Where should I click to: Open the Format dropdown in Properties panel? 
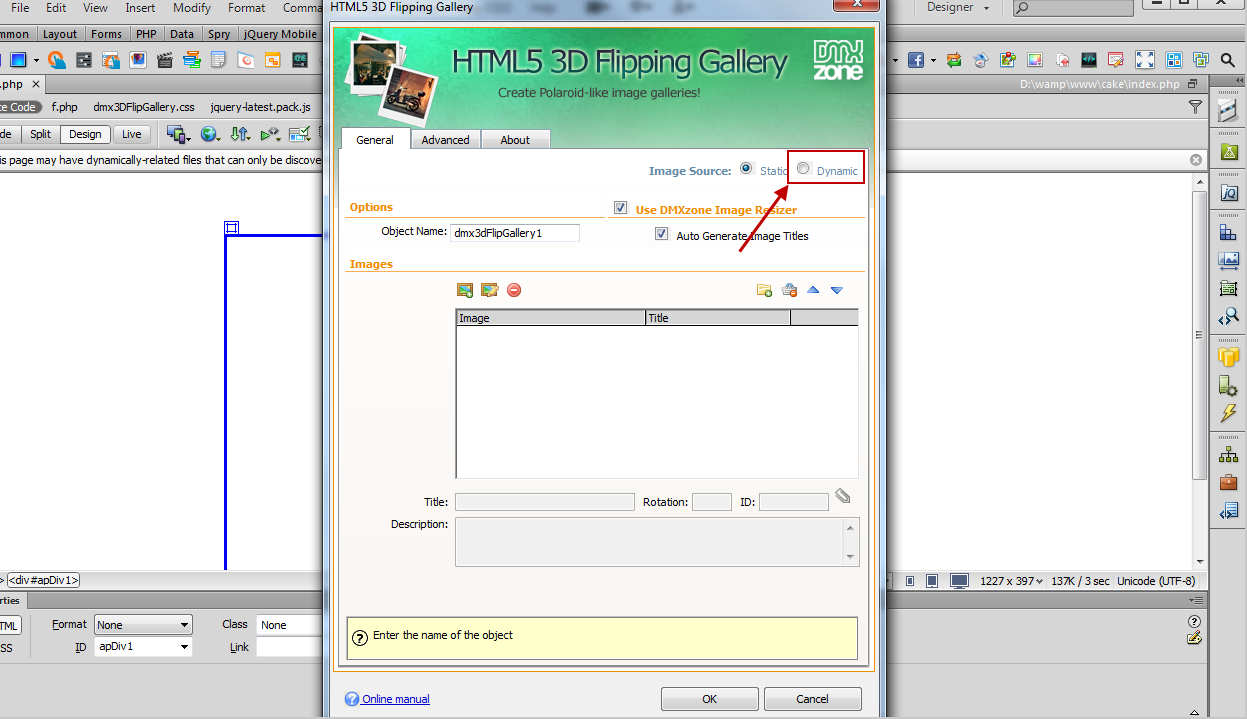(142, 625)
